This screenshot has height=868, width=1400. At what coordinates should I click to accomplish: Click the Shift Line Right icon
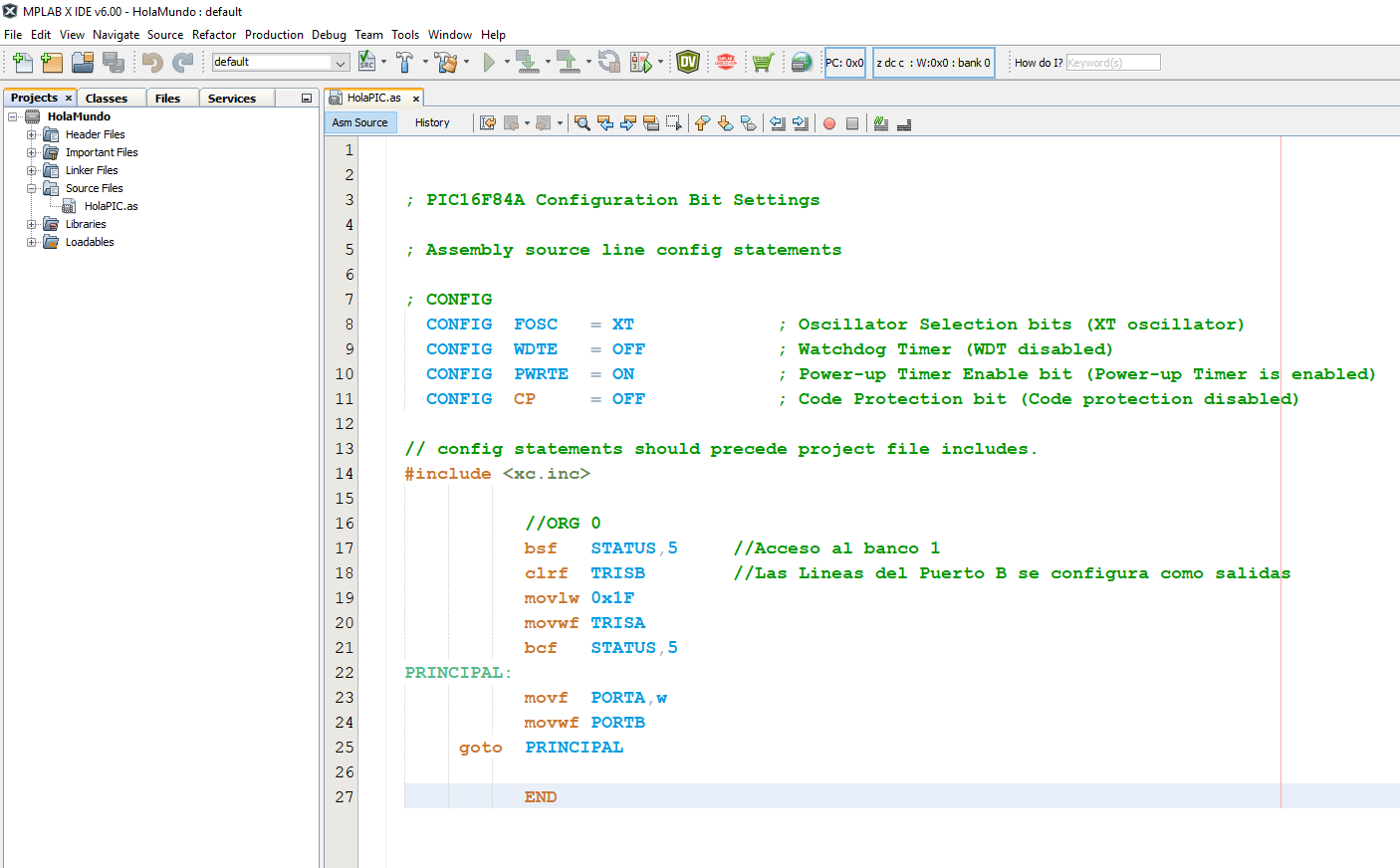click(x=801, y=123)
